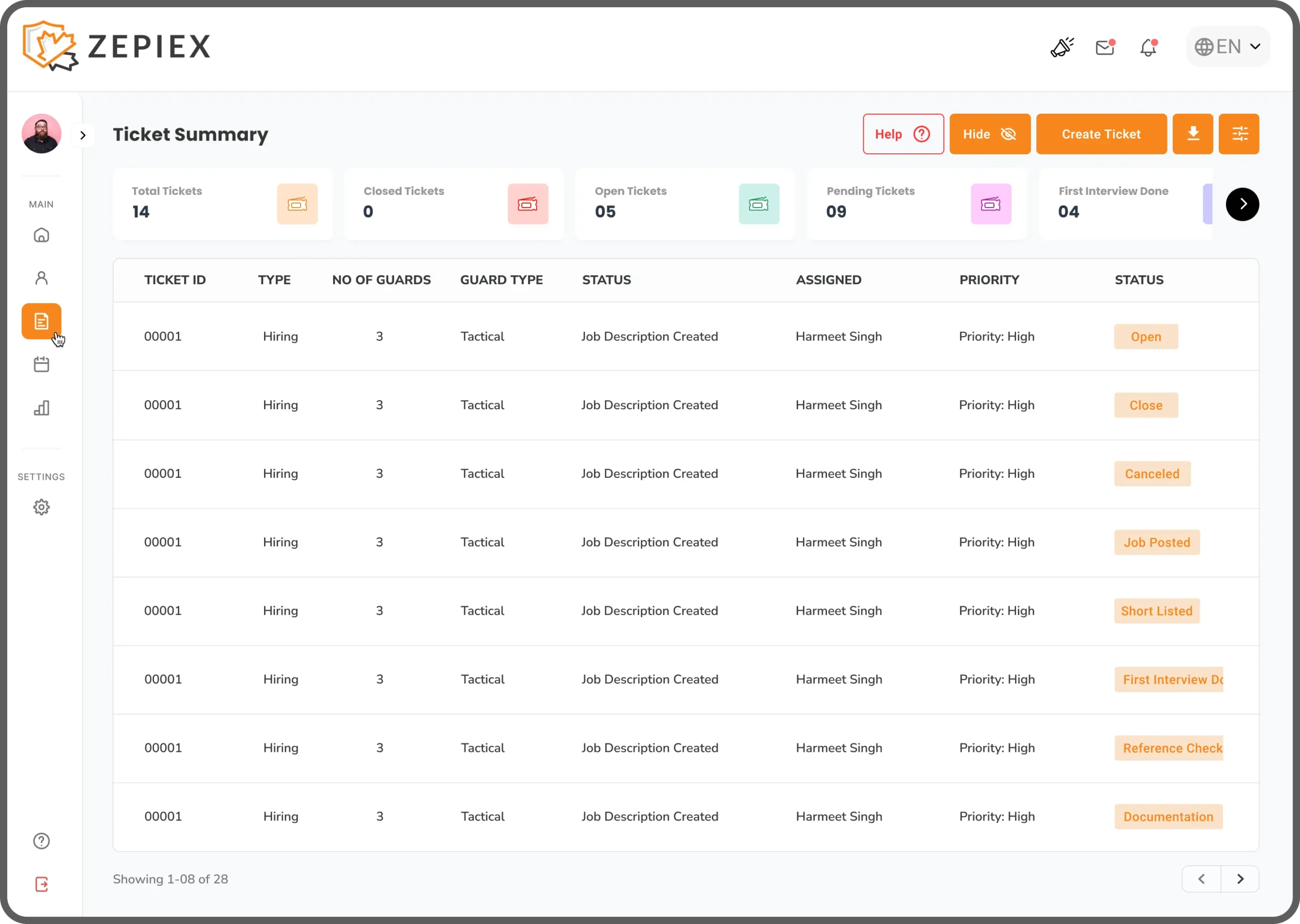Open the calendar sidebar icon
This screenshot has width=1300, height=924.
(x=42, y=364)
